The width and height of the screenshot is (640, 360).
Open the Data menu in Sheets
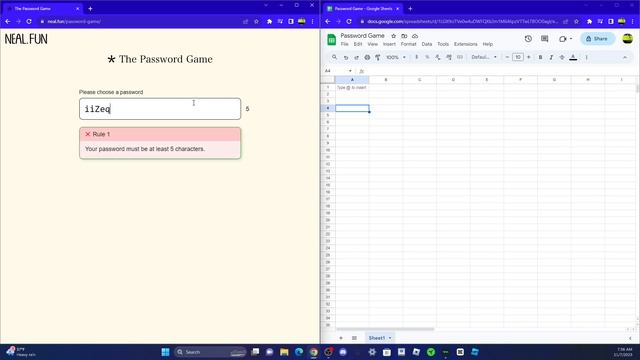click(427, 44)
